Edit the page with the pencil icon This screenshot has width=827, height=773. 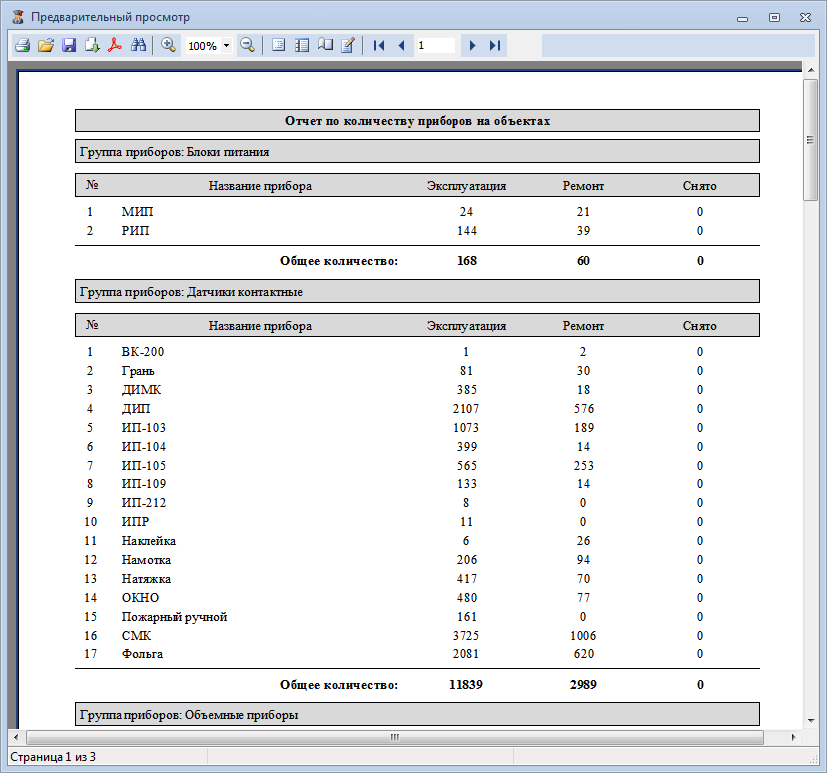point(348,46)
